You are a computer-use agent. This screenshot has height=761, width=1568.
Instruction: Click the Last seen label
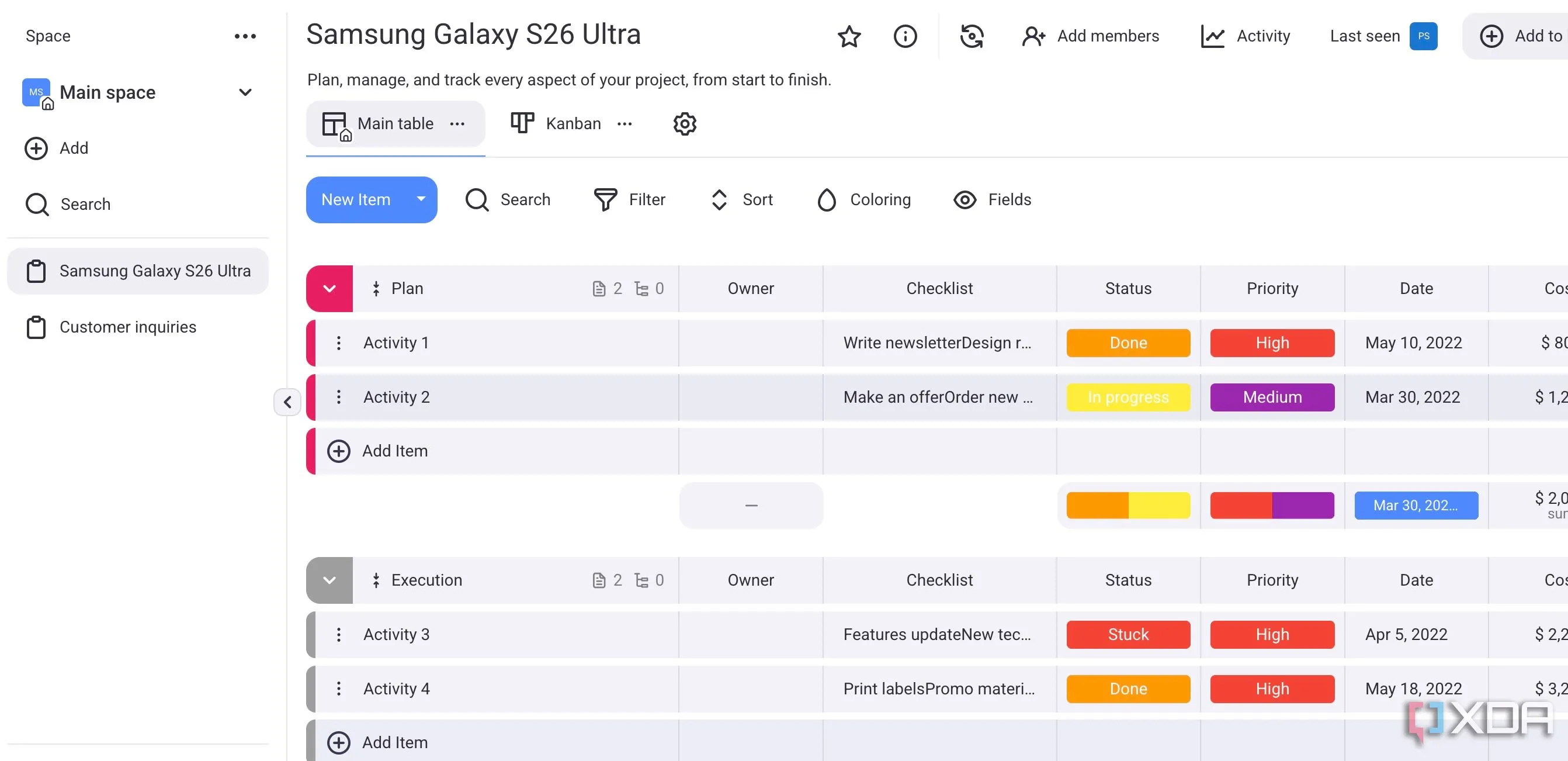[1365, 36]
